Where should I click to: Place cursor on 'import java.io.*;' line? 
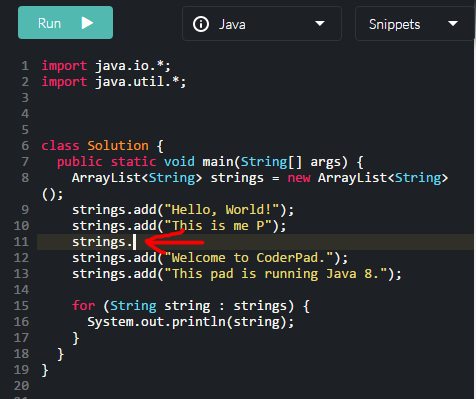[106, 66]
